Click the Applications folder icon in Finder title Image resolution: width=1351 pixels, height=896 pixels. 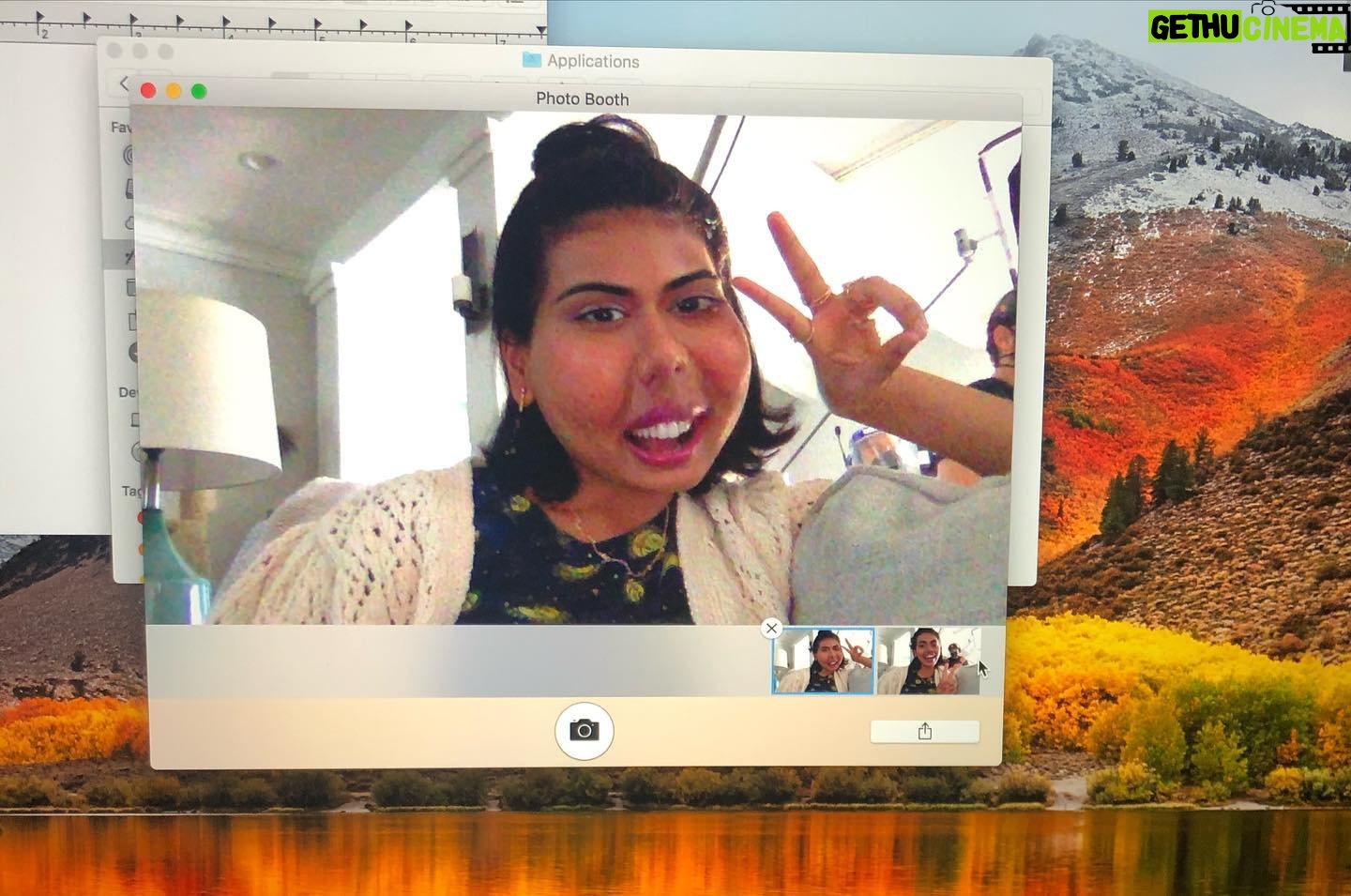[532, 60]
